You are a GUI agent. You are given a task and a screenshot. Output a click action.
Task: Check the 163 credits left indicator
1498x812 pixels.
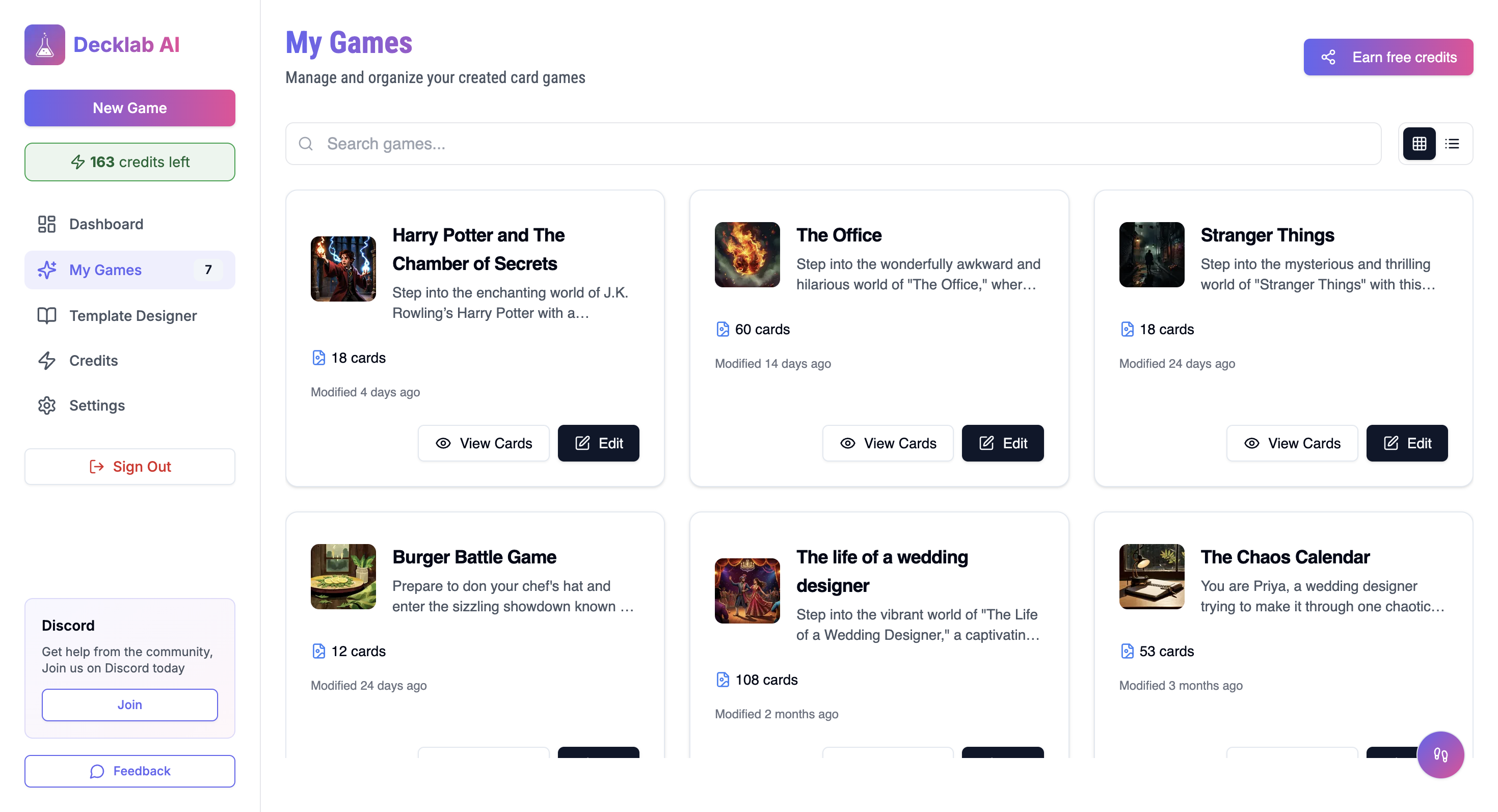coord(129,161)
